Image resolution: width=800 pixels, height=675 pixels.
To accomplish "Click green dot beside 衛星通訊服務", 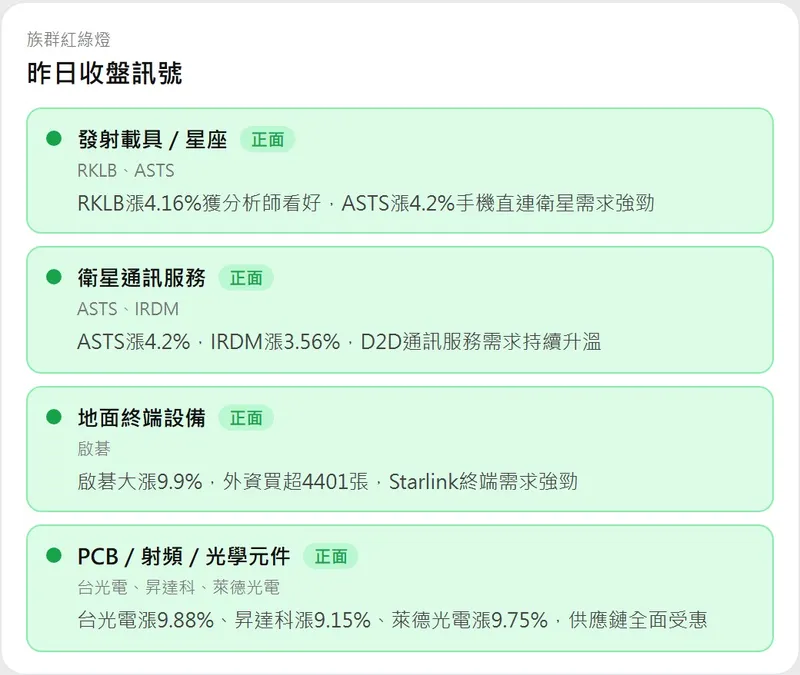I will coord(54,278).
